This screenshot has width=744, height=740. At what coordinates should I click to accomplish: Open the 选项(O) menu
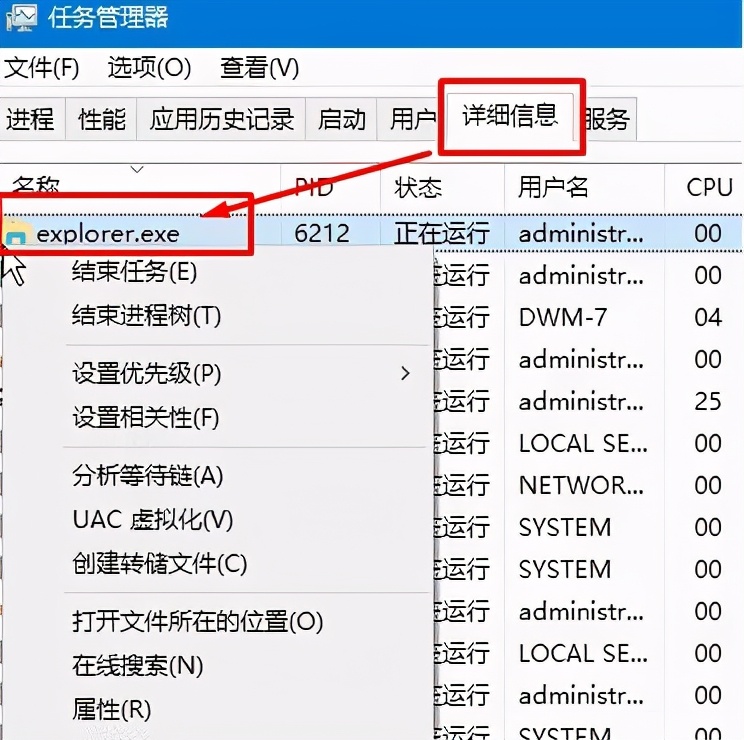[x=149, y=68]
